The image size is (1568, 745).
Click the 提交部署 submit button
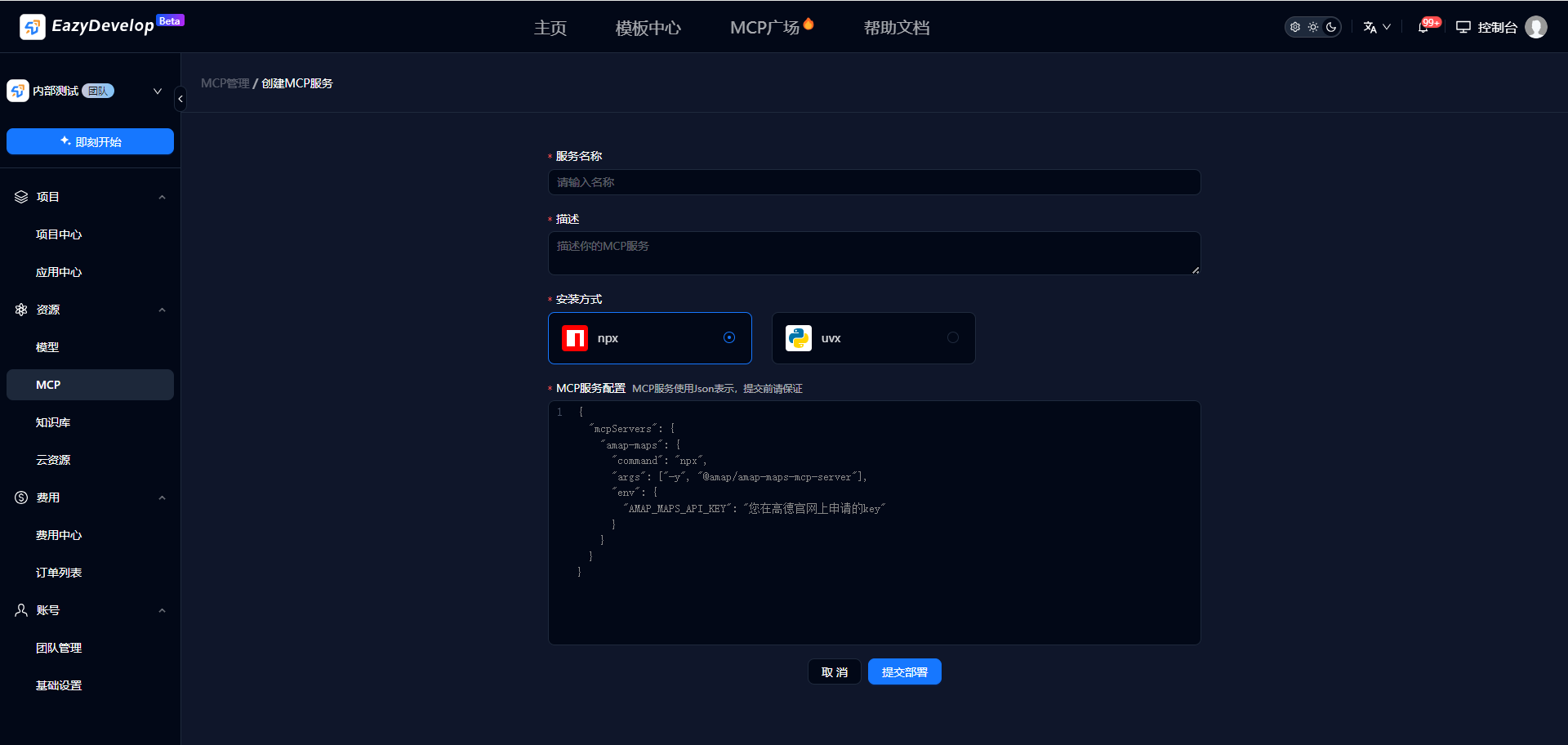coord(904,671)
